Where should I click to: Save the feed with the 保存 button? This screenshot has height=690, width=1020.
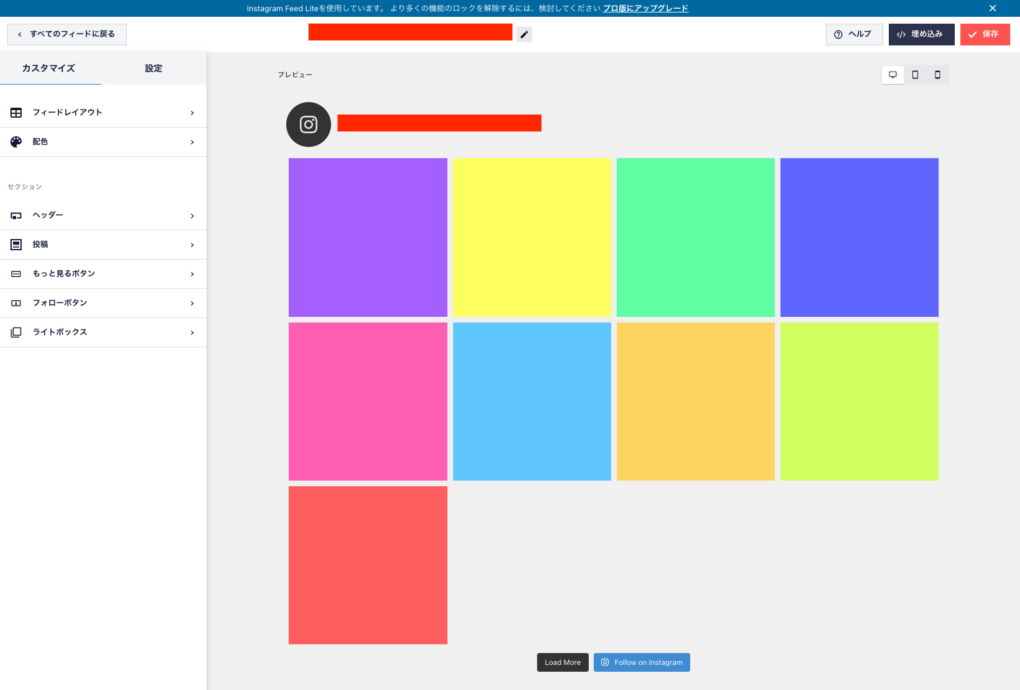(x=984, y=33)
